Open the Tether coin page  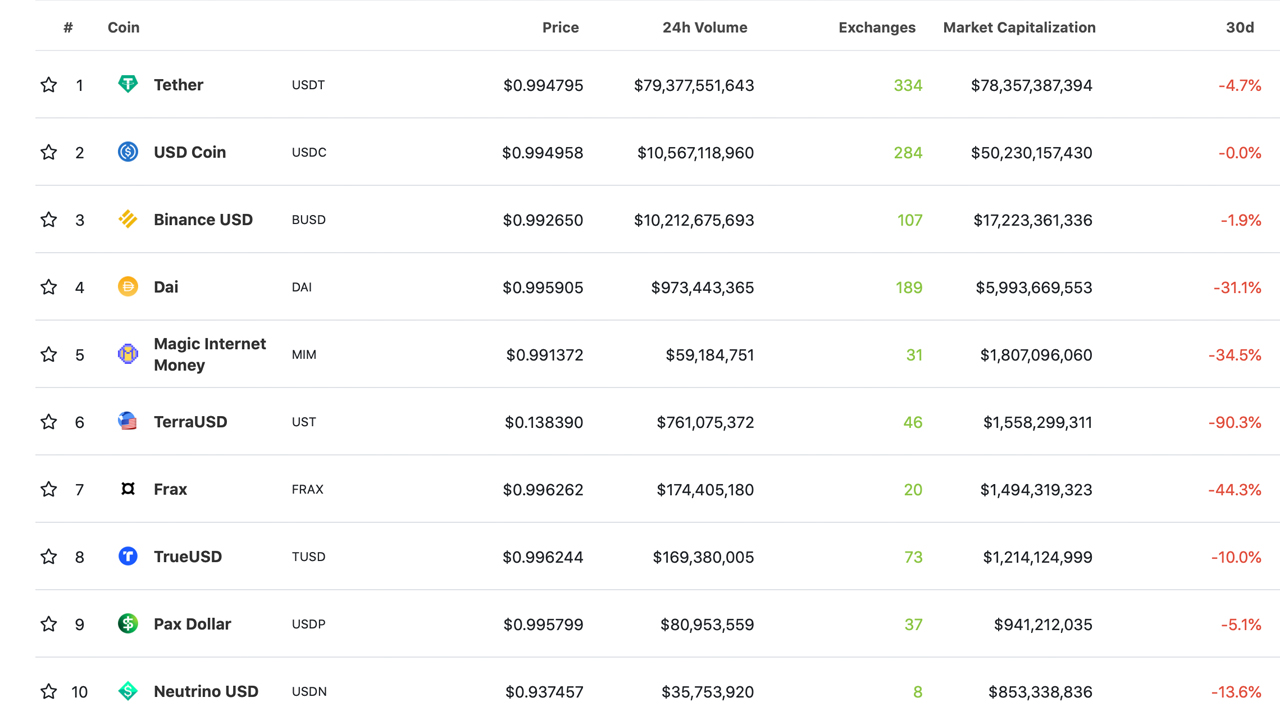tap(178, 85)
